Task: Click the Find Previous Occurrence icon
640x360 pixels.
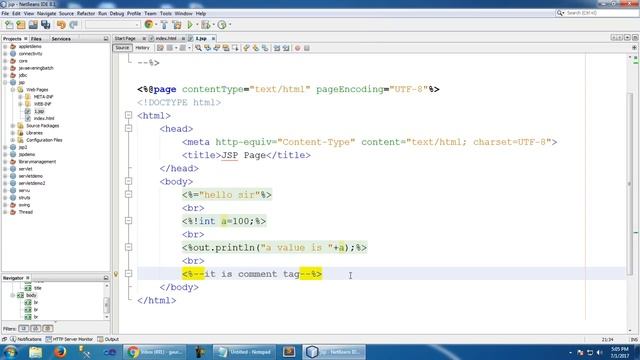Action: (x=207, y=48)
